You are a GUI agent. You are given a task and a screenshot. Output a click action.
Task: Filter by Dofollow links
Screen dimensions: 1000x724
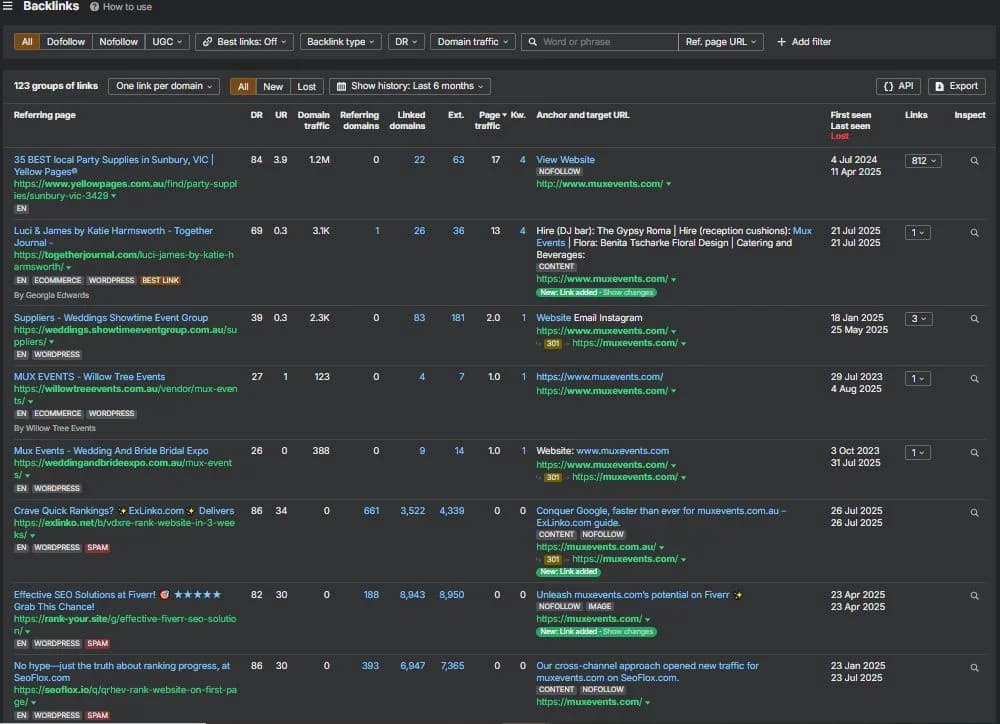66,41
